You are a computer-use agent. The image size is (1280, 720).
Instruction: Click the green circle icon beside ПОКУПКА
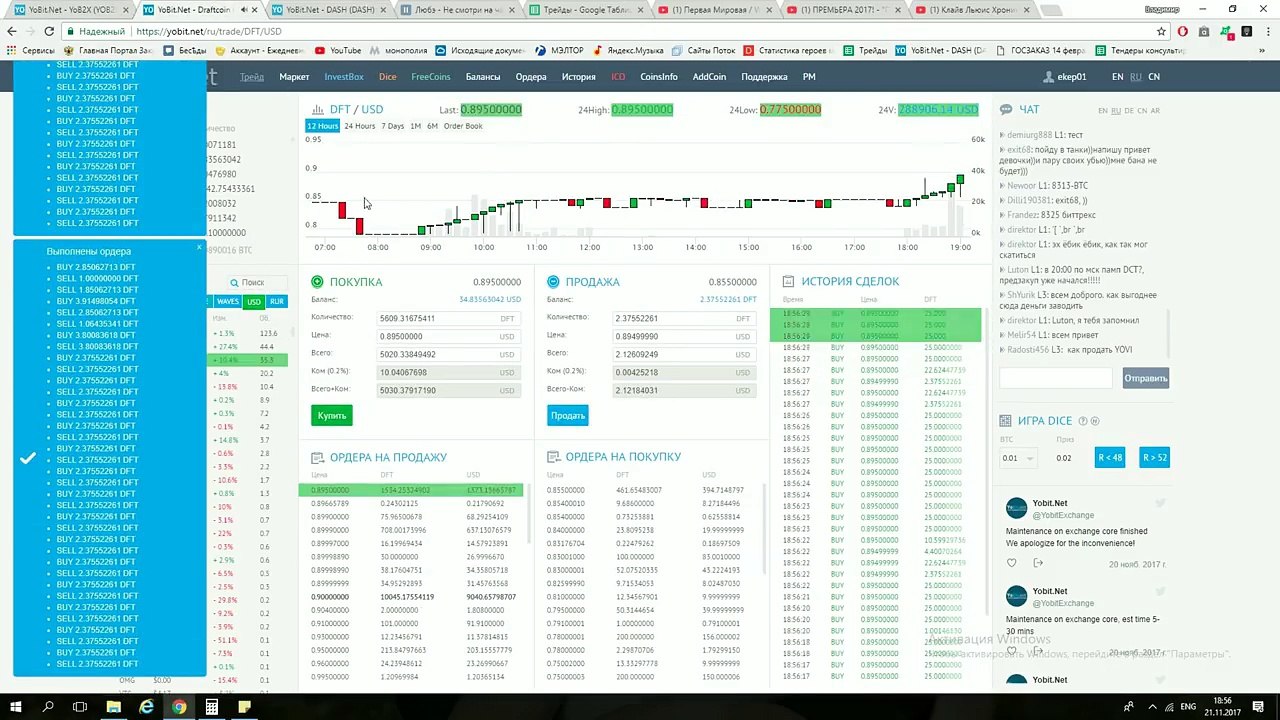(317, 282)
